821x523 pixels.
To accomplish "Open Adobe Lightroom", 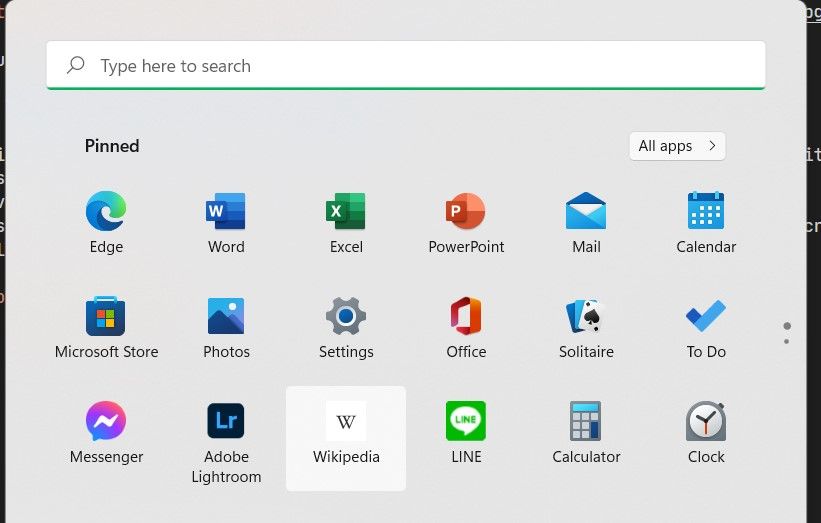I will click(x=226, y=420).
